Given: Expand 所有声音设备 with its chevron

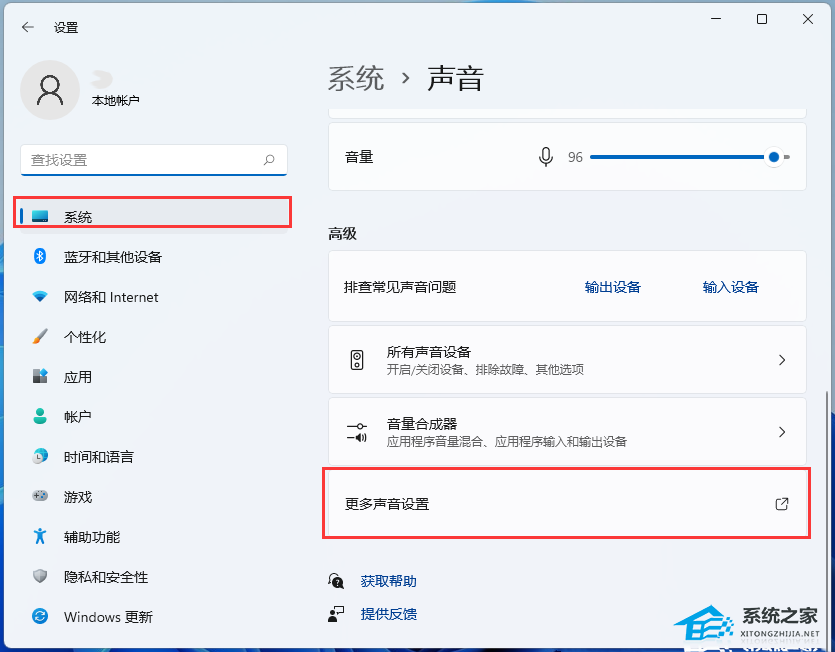Looking at the screenshot, I should tap(782, 360).
